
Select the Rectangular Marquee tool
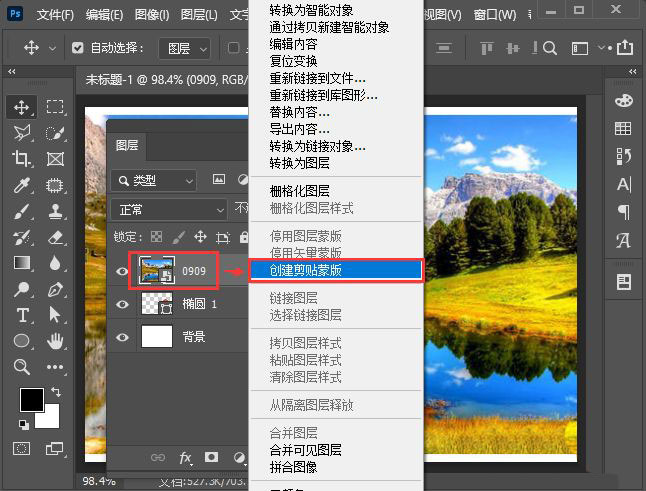(x=55, y=107)
